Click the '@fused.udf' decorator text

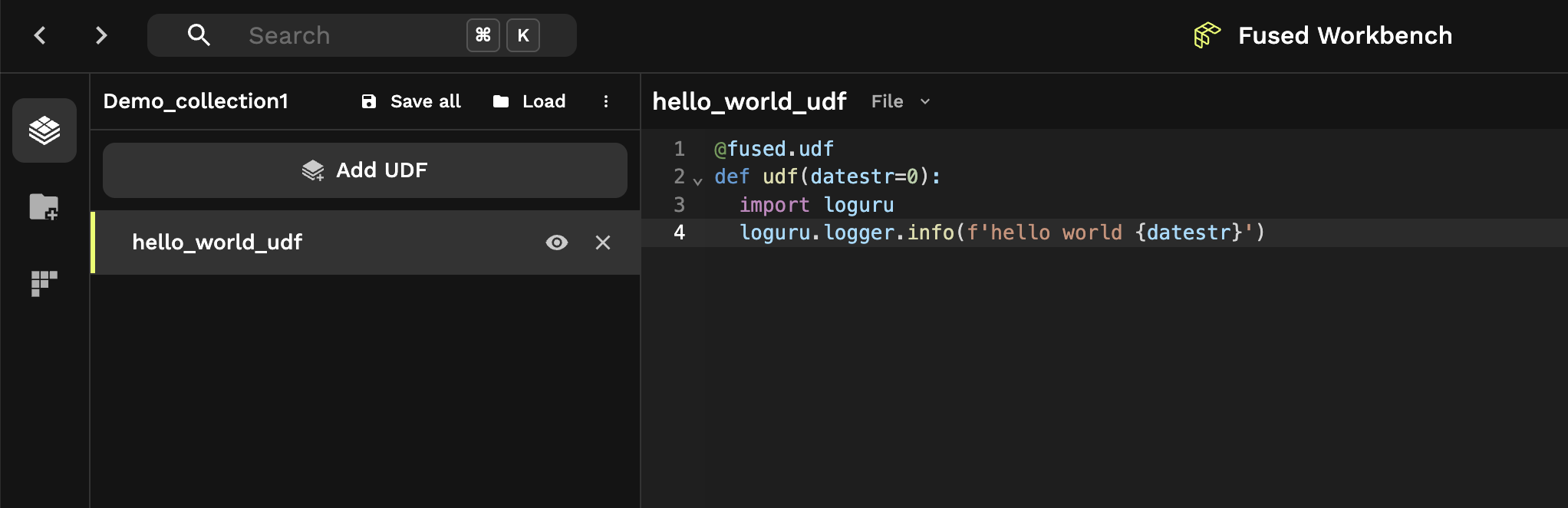(773, 149)
